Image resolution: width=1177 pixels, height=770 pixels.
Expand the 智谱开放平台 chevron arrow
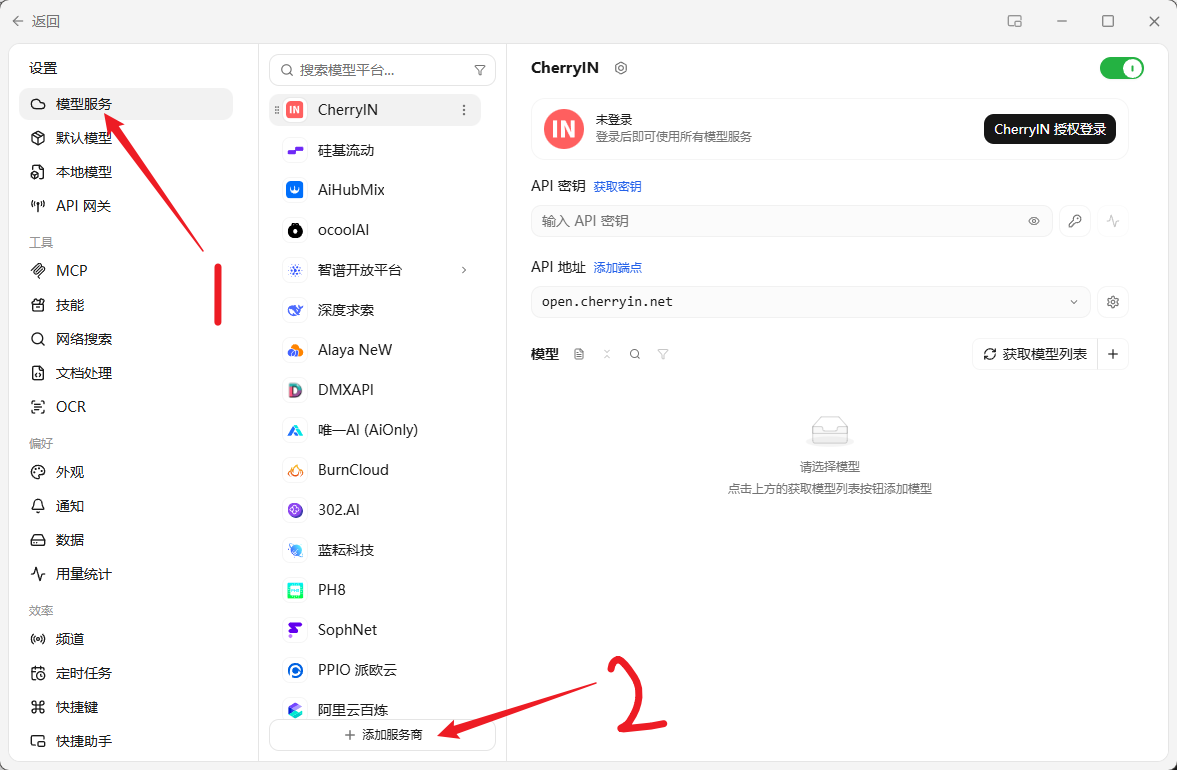click(464, 270)
